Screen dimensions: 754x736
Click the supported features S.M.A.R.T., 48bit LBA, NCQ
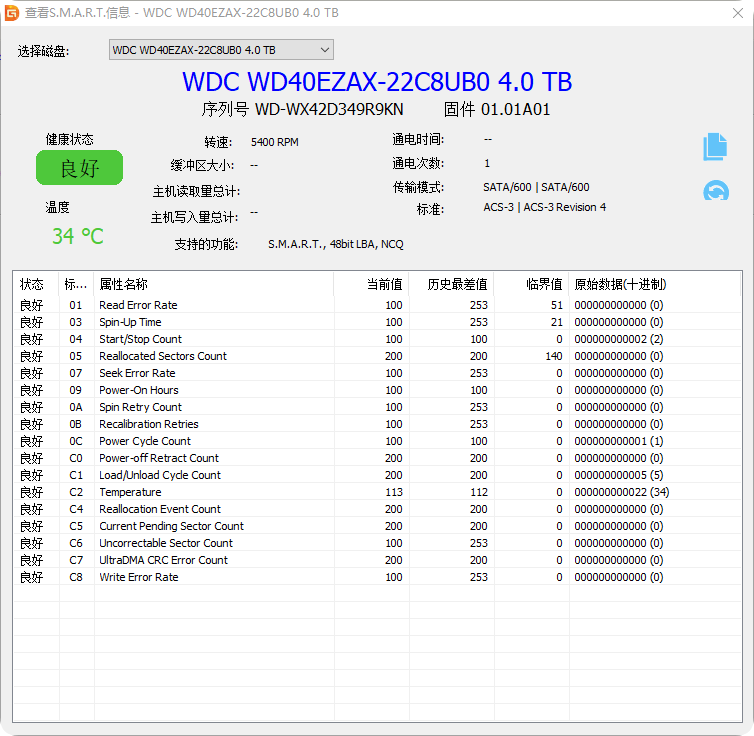click(x=336, y=244)
